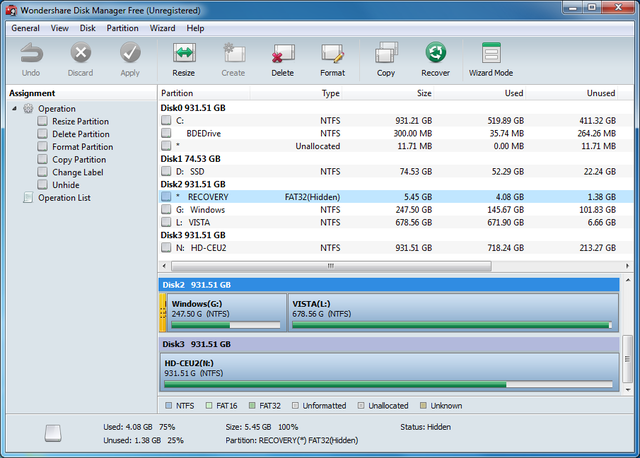Click the FAT32 legend color swatch

[252, 405]
